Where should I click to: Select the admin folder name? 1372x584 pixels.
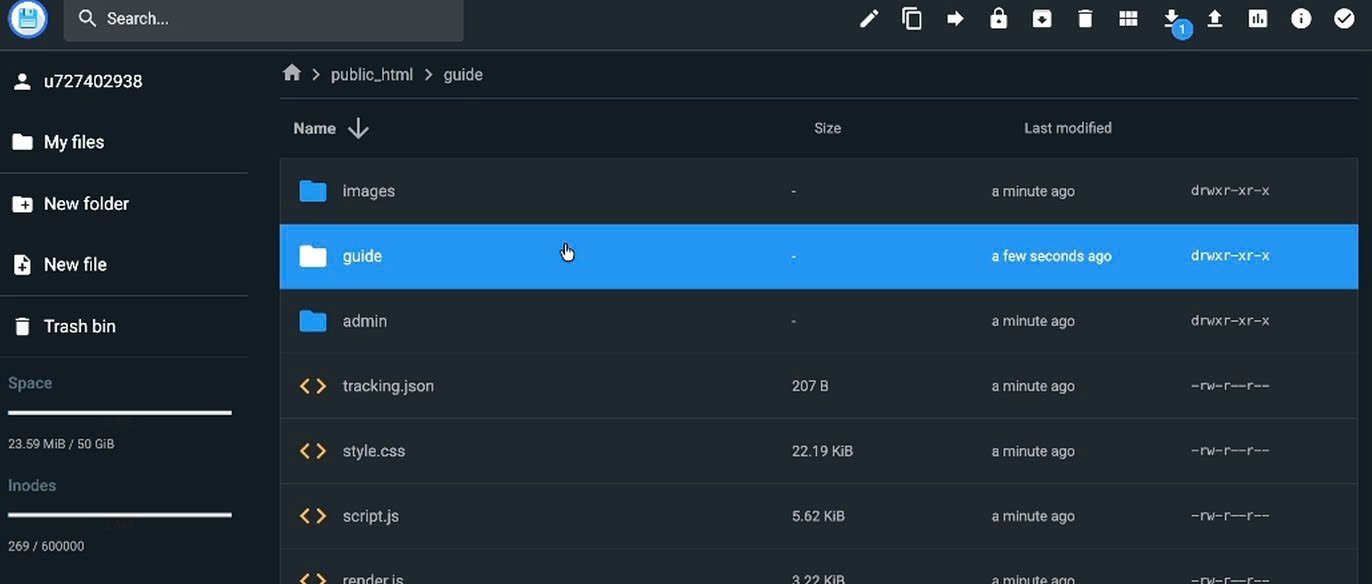[365, 321]
